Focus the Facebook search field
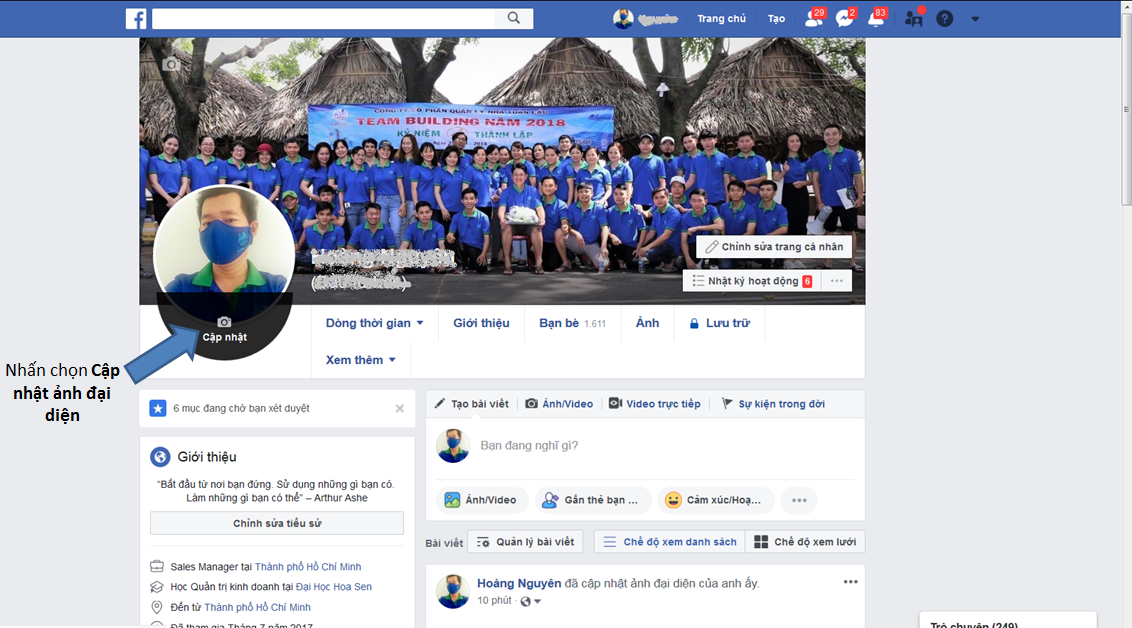Viewport: 1132px width, 628px height. coord(323,19)
